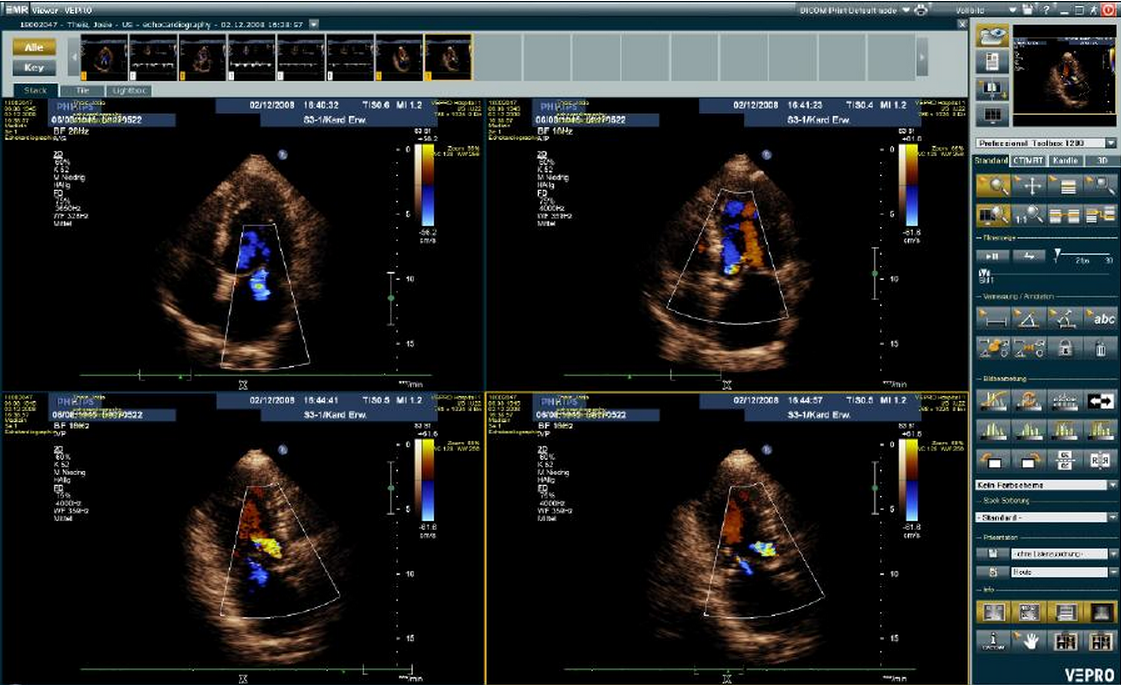
Task: Click the help question mark icon
Action: (1046, 9)
